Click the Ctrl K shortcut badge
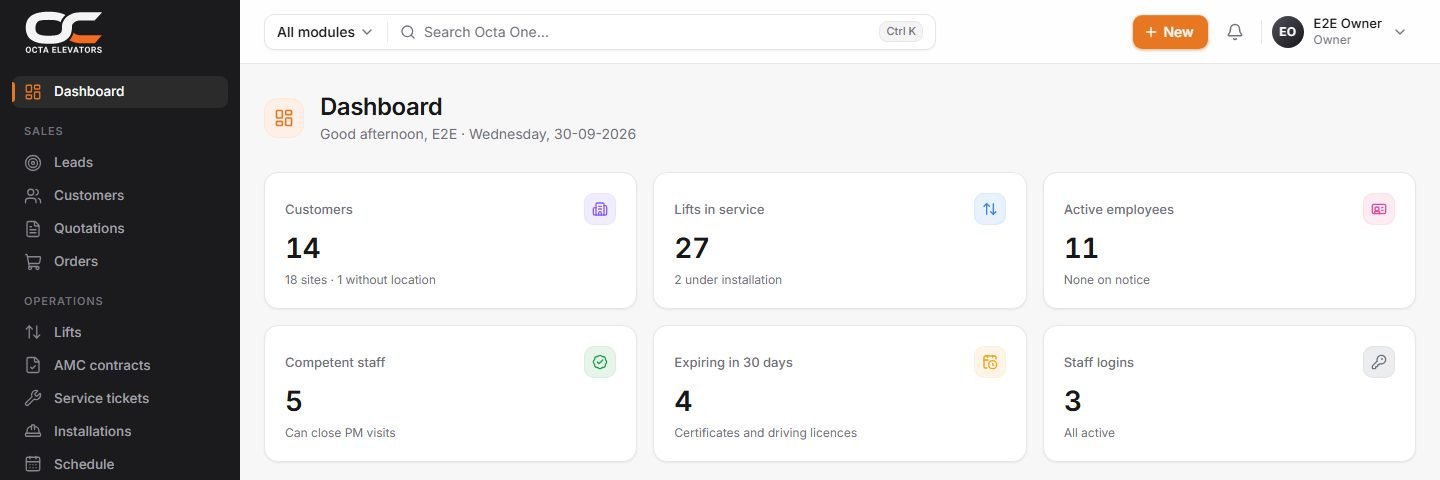Viewport: 1440px width, 480px height. pos(901,32)
